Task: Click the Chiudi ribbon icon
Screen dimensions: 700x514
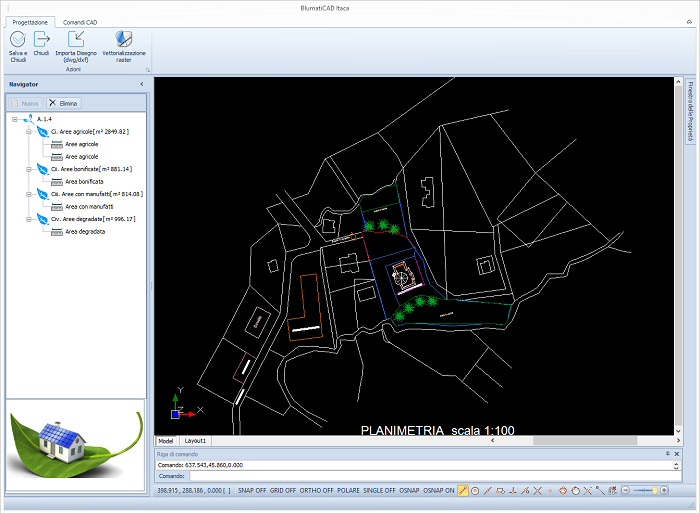Action: (41, 40)
